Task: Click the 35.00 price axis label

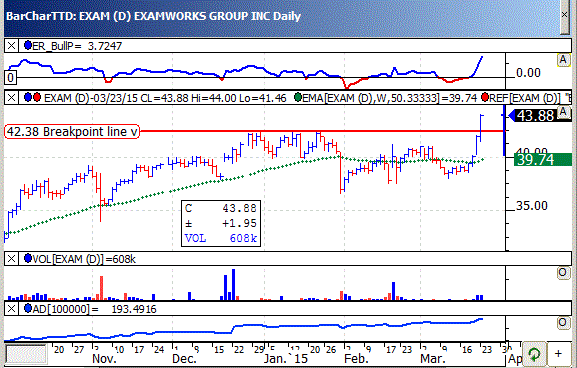Action: tap(532, 205)
